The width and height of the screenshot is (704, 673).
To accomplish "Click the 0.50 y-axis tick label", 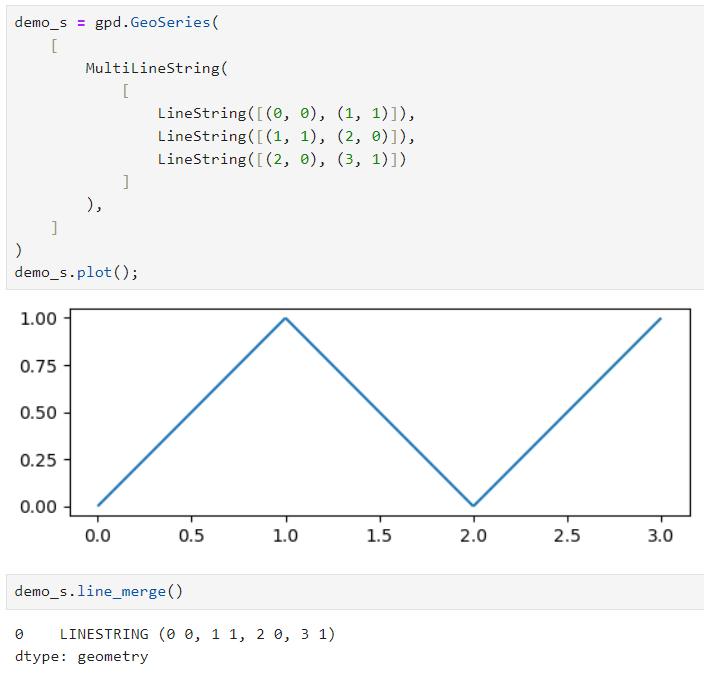I will coord(38,412).
